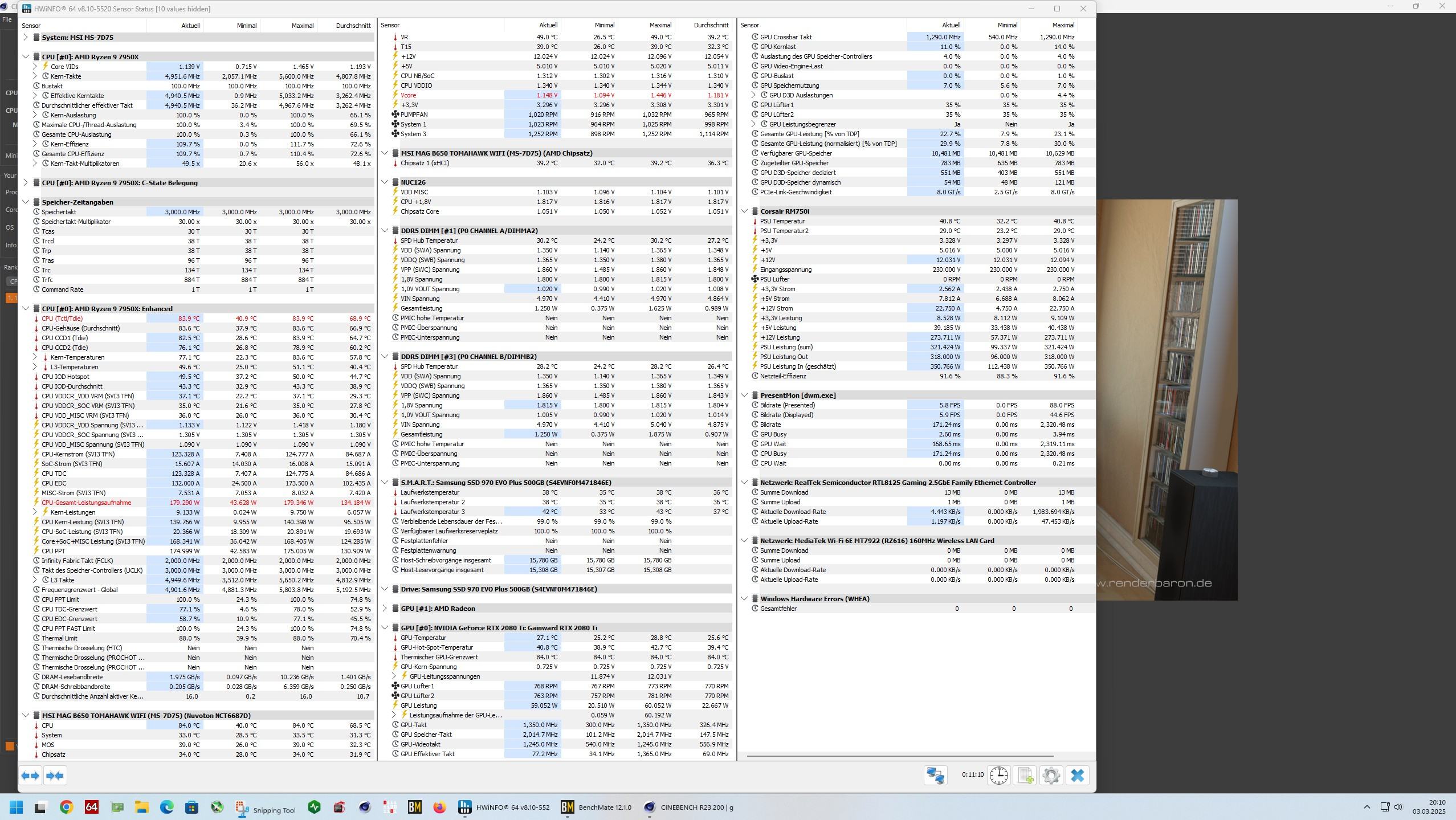Expand the GPU [#1]: AMD Radeon group
1456x820 pixels.
click(x=385, y=609)
